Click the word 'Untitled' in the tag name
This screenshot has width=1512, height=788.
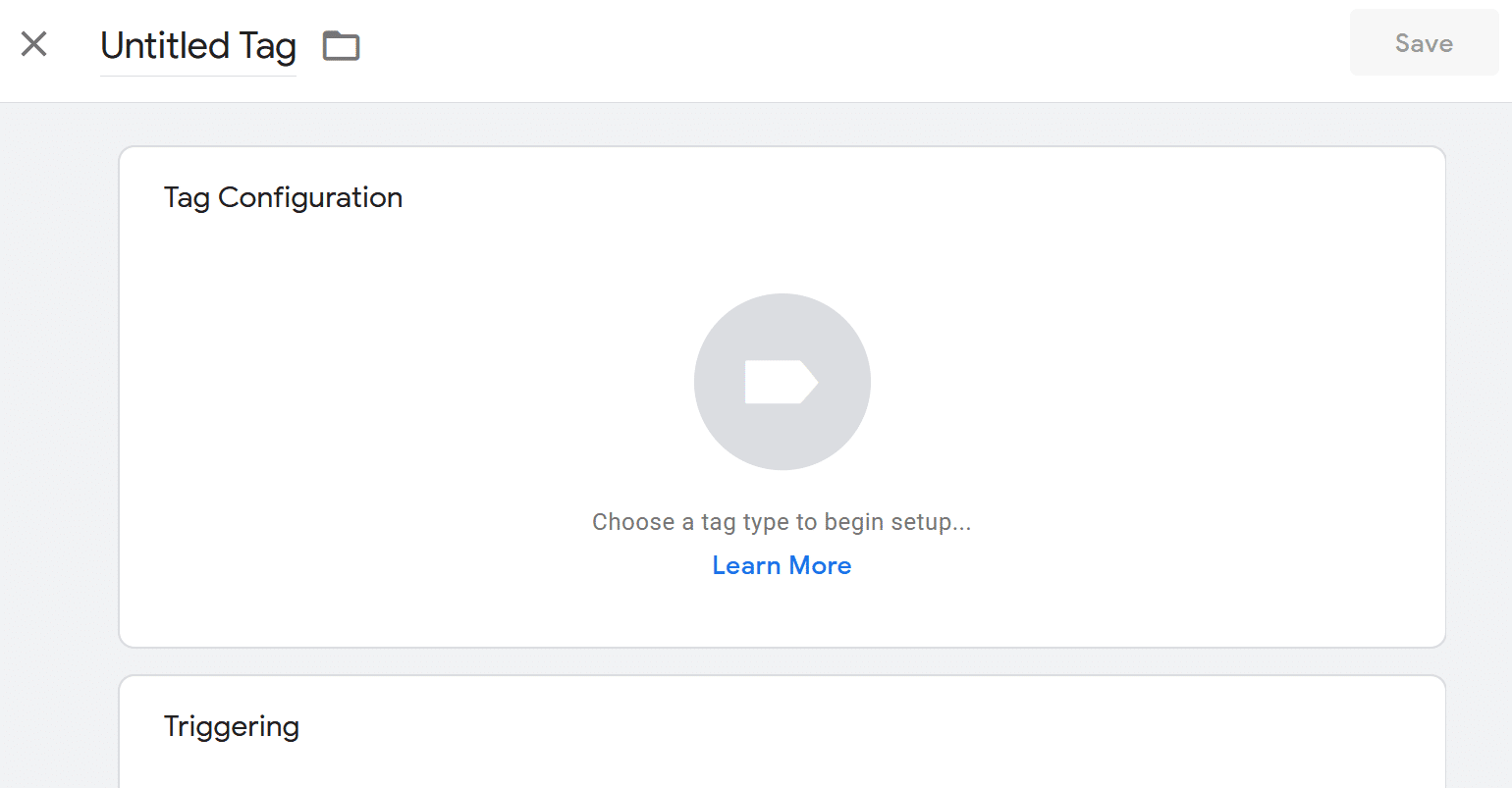(x=165, y=46)
